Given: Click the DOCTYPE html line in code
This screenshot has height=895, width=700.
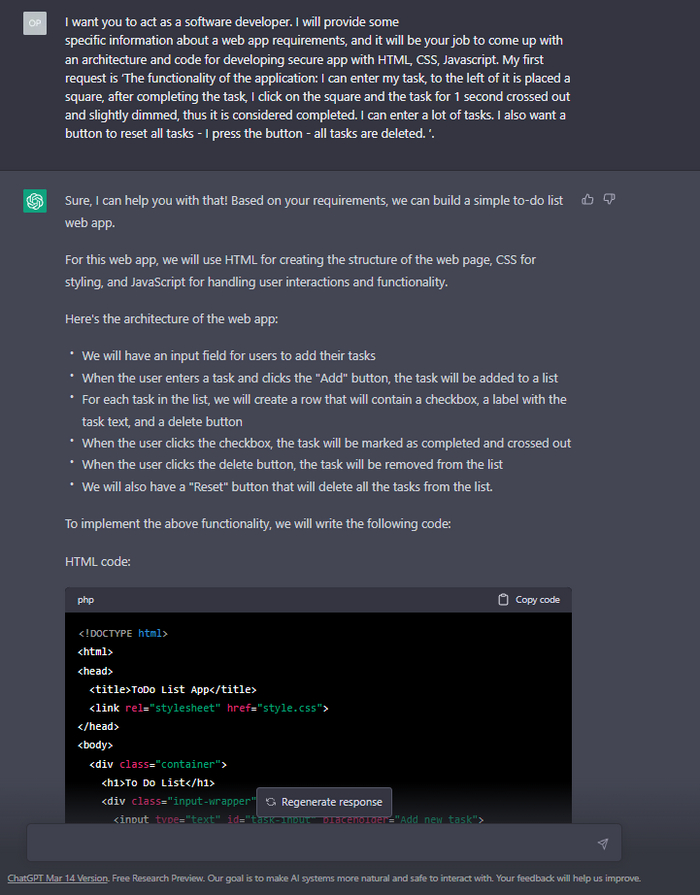Looking at the screenshot, I should pyautogui.click(x=123, y=633).
